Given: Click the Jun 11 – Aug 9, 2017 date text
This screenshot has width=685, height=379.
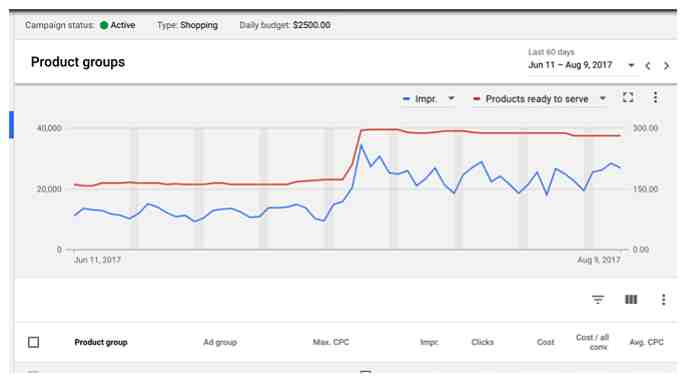Looking at the screenshot, I should [570, 65].
